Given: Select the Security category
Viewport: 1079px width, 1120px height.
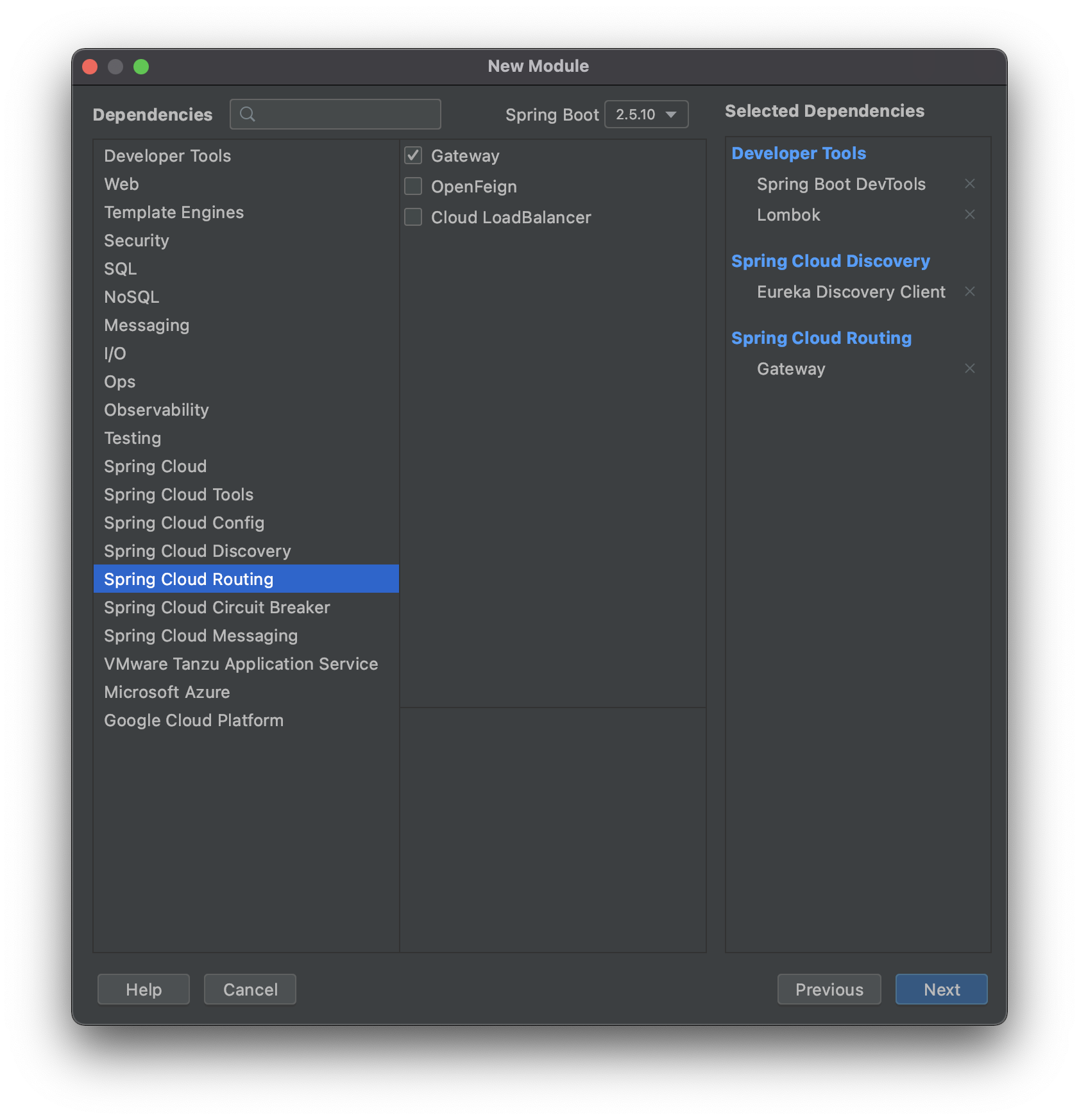Looking at the screenshot, I should point(246,241).
